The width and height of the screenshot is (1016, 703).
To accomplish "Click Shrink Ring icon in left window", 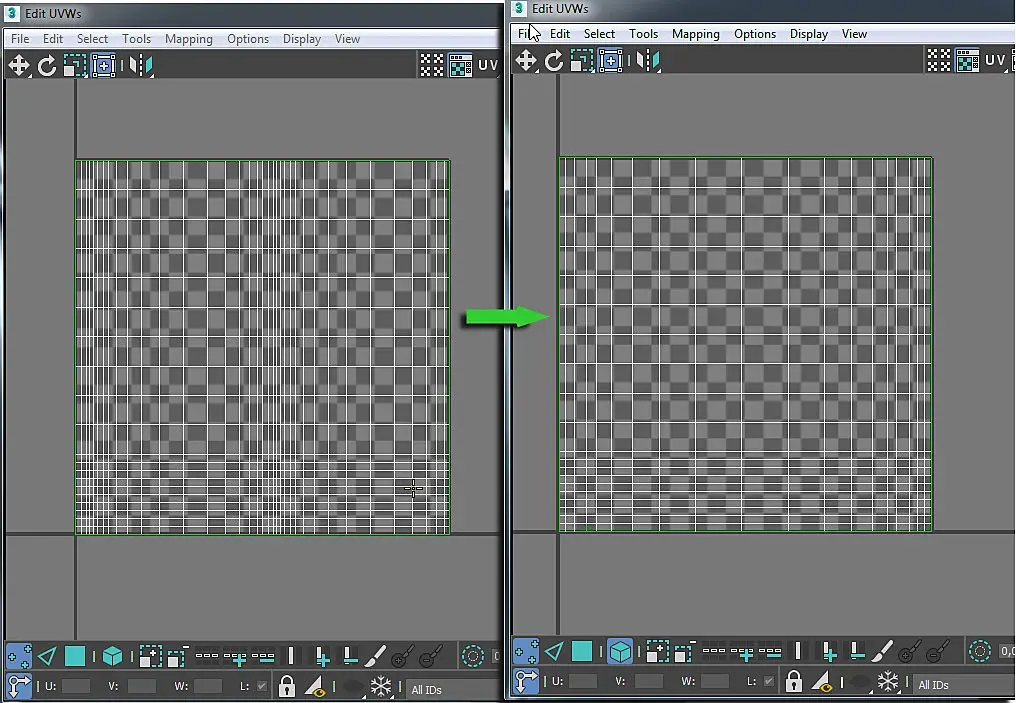I will point(350,656).
